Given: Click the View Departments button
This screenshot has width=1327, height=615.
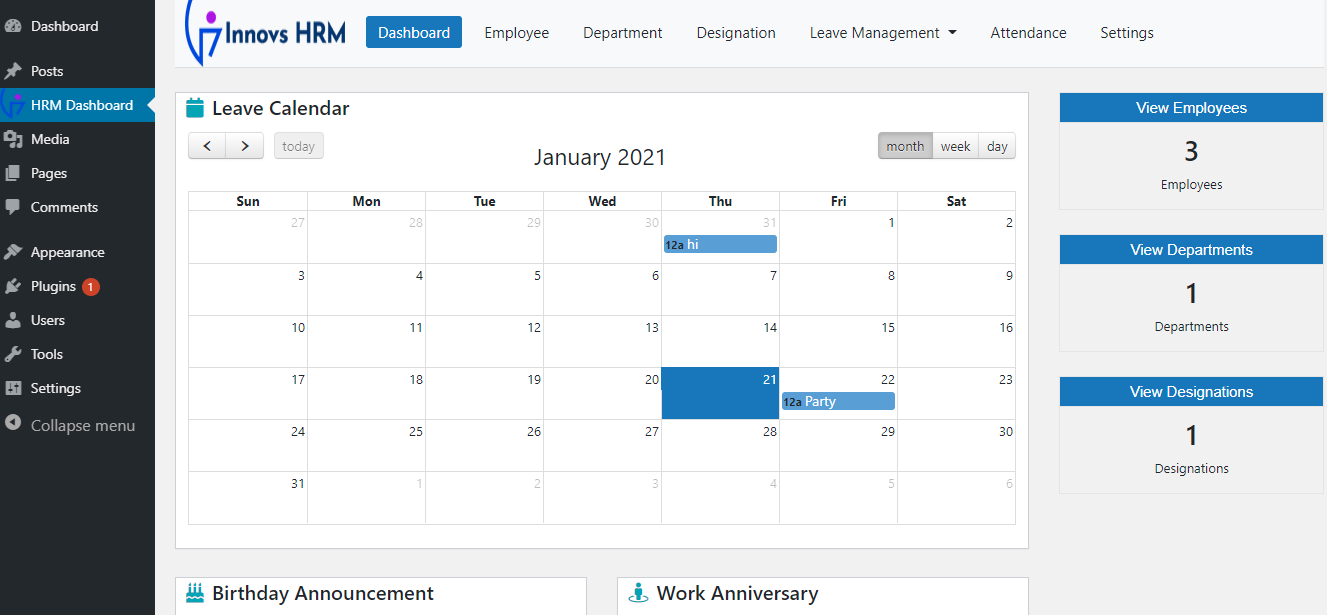Looking at the screenshot, I should coord(1191,250).
